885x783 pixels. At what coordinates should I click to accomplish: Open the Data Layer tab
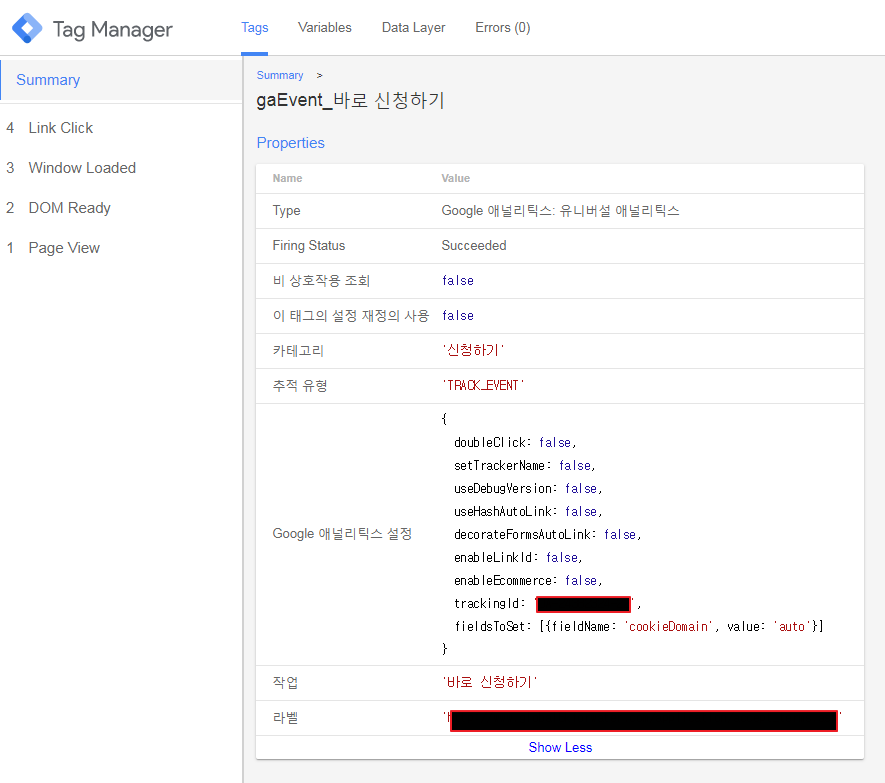coord(413,28)
